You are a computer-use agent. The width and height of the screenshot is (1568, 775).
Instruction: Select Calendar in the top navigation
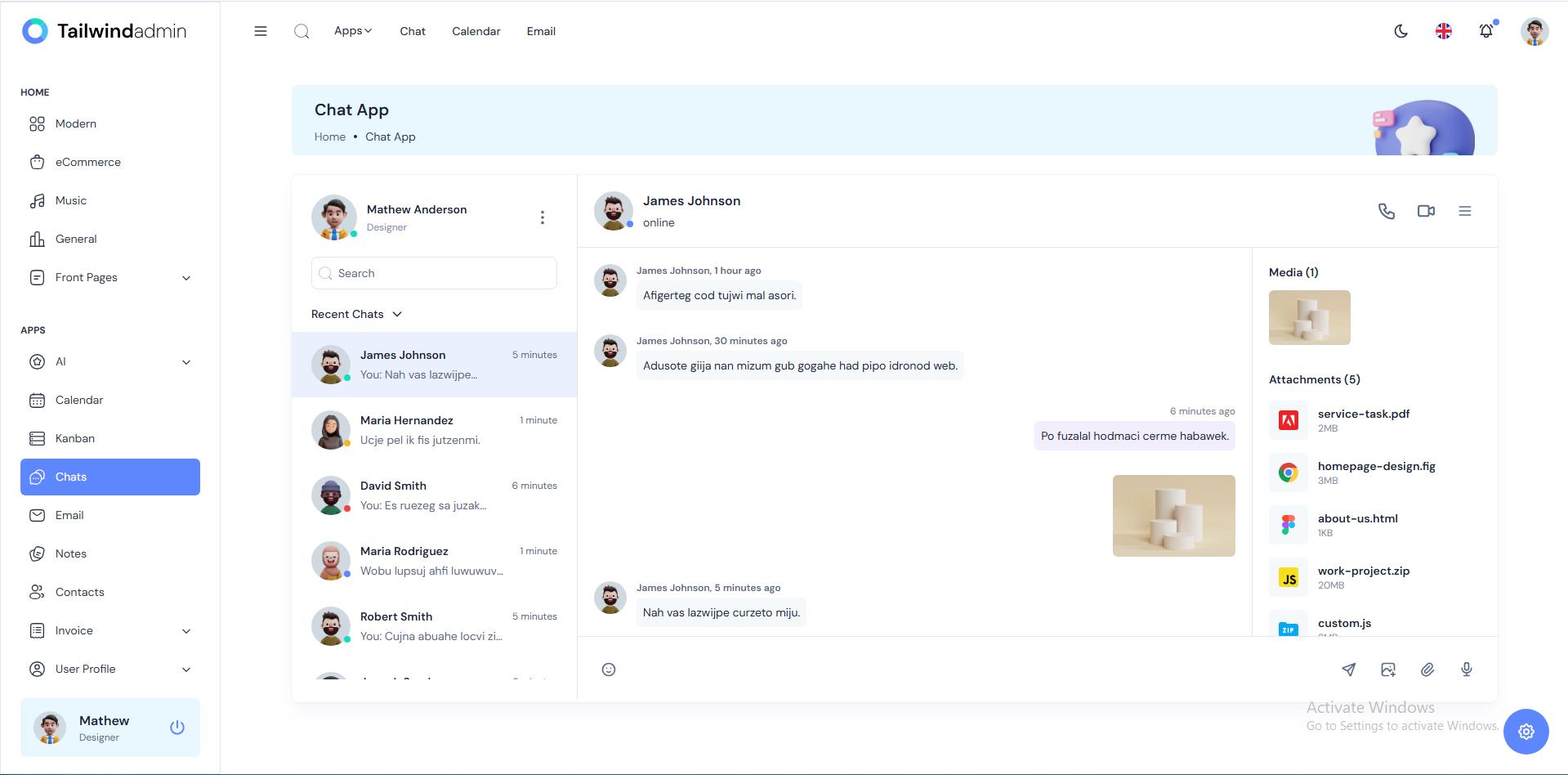[x=476, y=31]
